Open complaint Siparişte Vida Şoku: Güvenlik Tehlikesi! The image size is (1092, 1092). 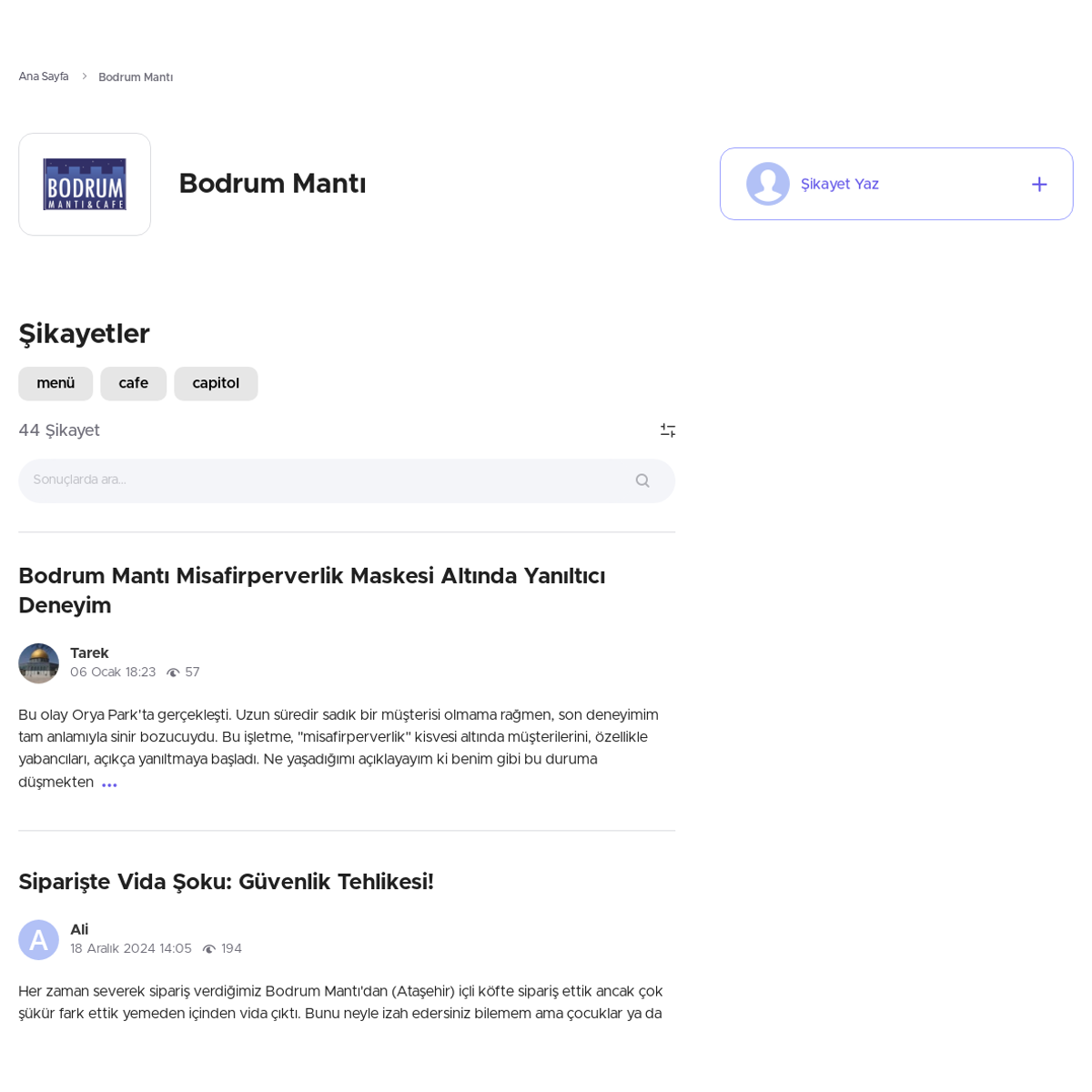(x=226, y=882)
